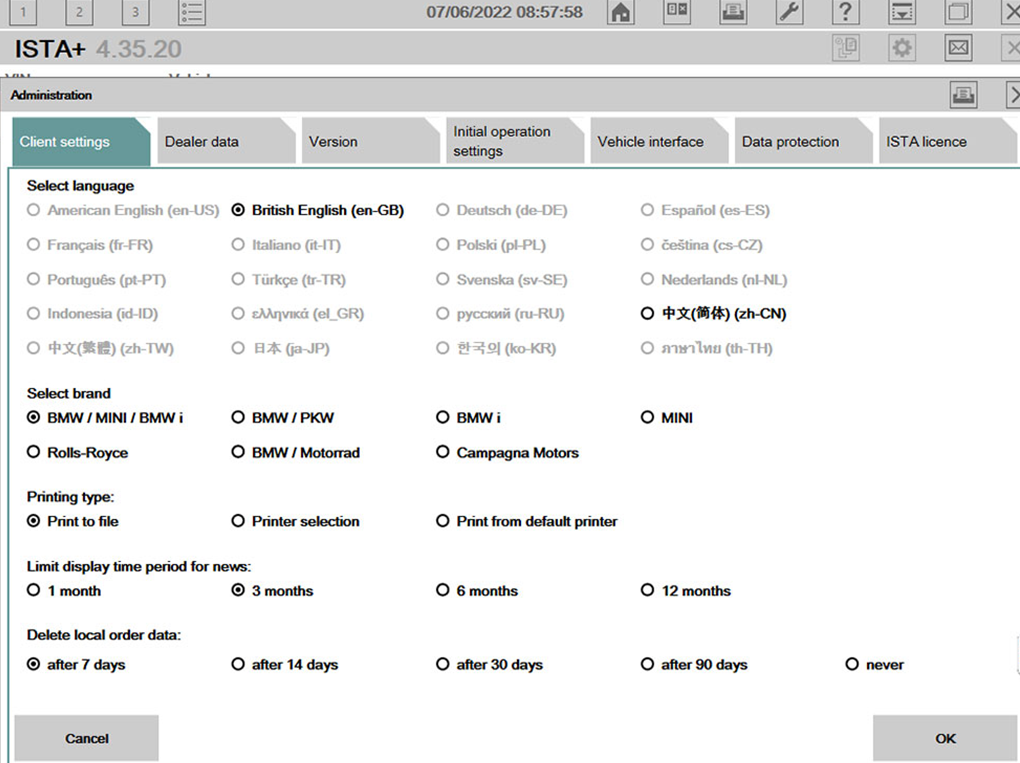Go to the Home screen via house icon
The width and height of the screenshot is (1020, 763).
[621, 12]
